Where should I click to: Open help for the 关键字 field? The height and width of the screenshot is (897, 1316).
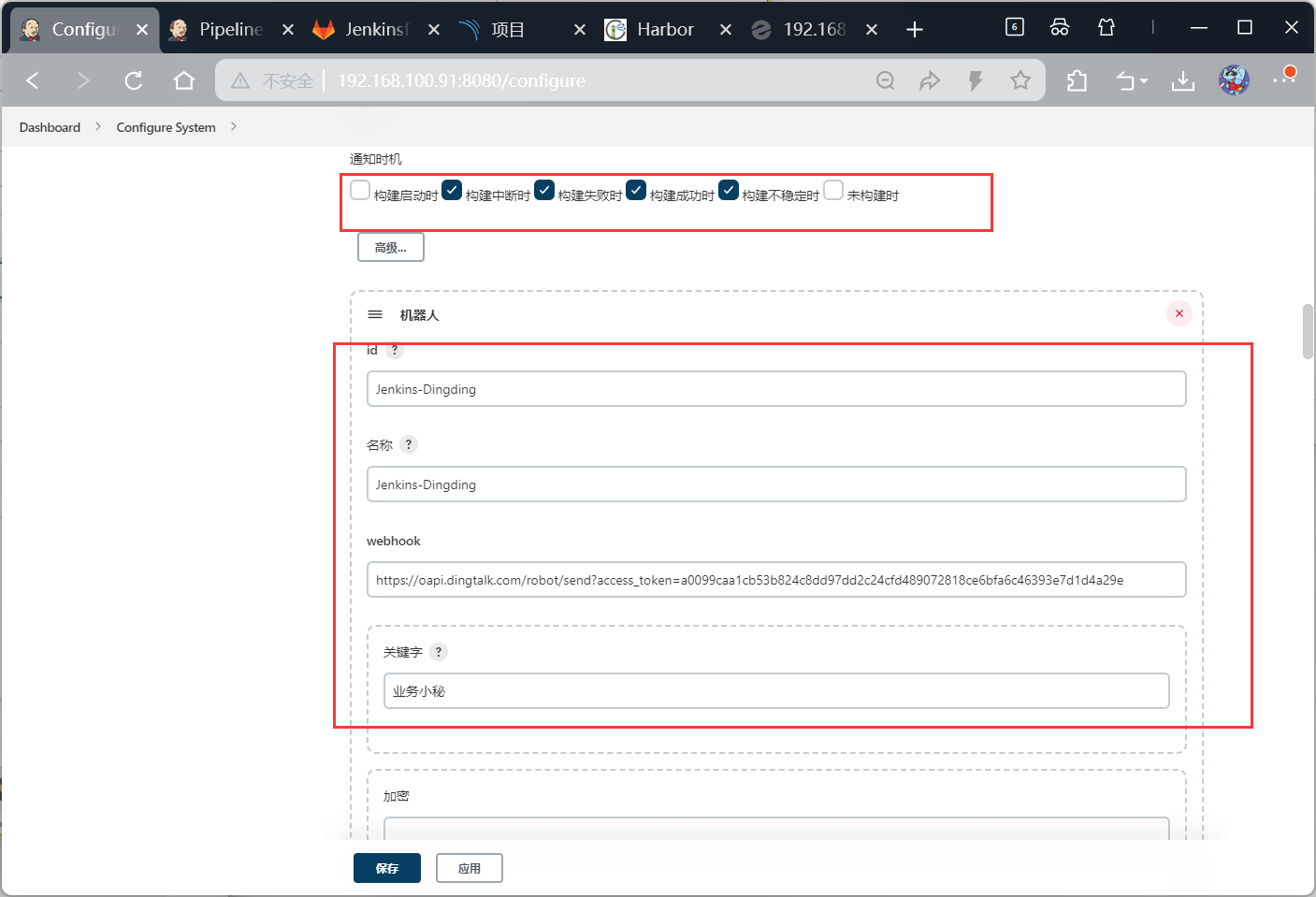(439, 652)
